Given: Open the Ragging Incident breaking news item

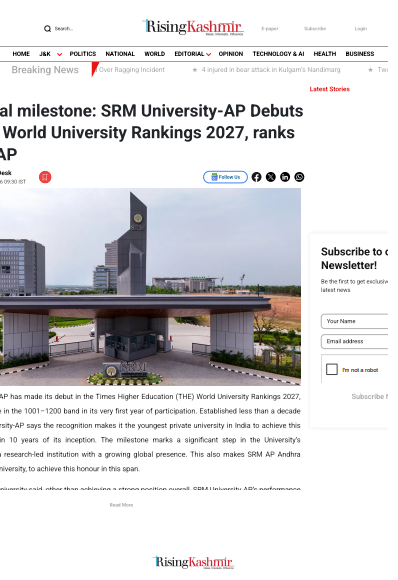Looking at the screenshot, I should click(x=131, y=70).
